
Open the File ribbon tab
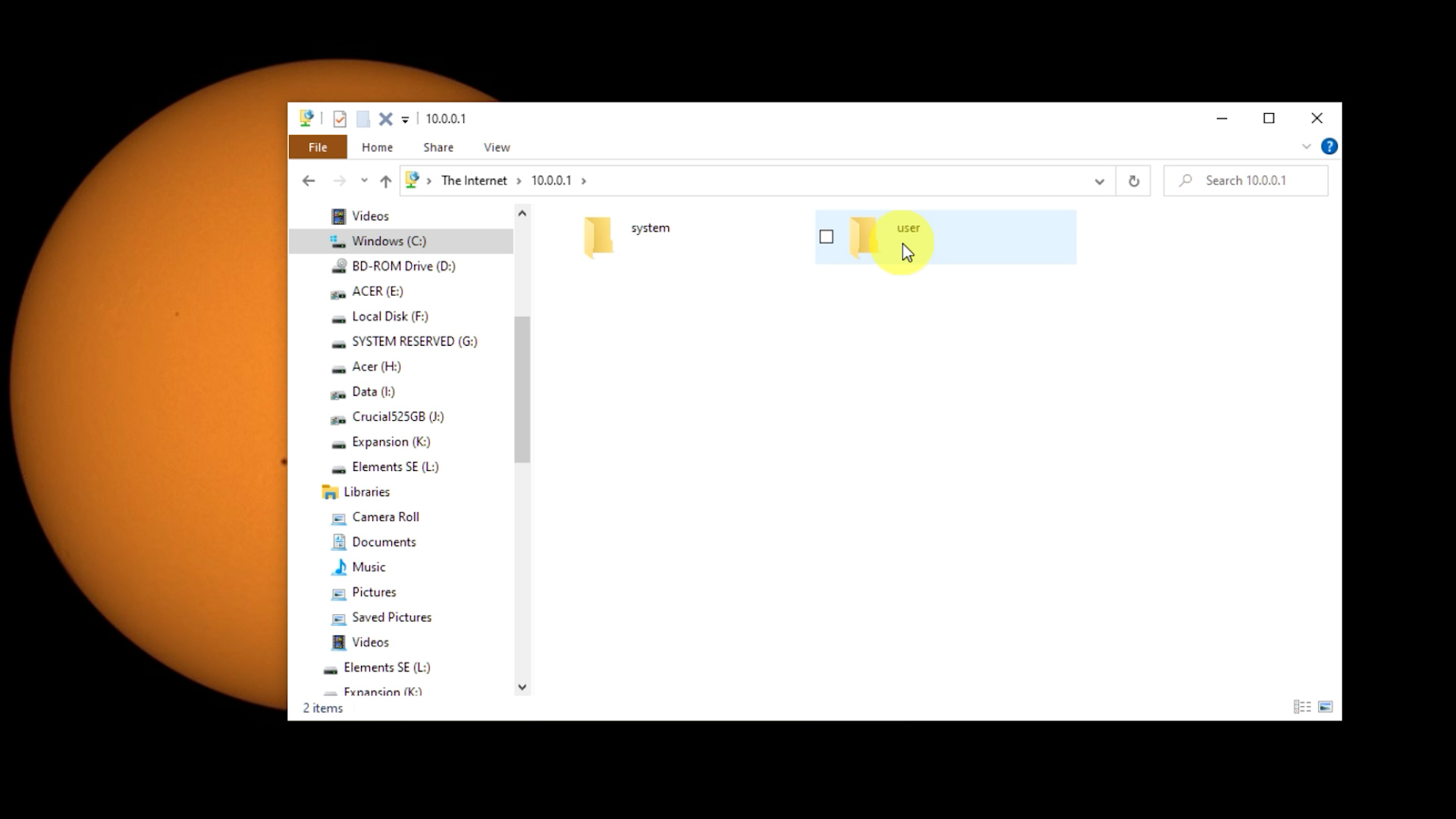(x=318, y=147)
